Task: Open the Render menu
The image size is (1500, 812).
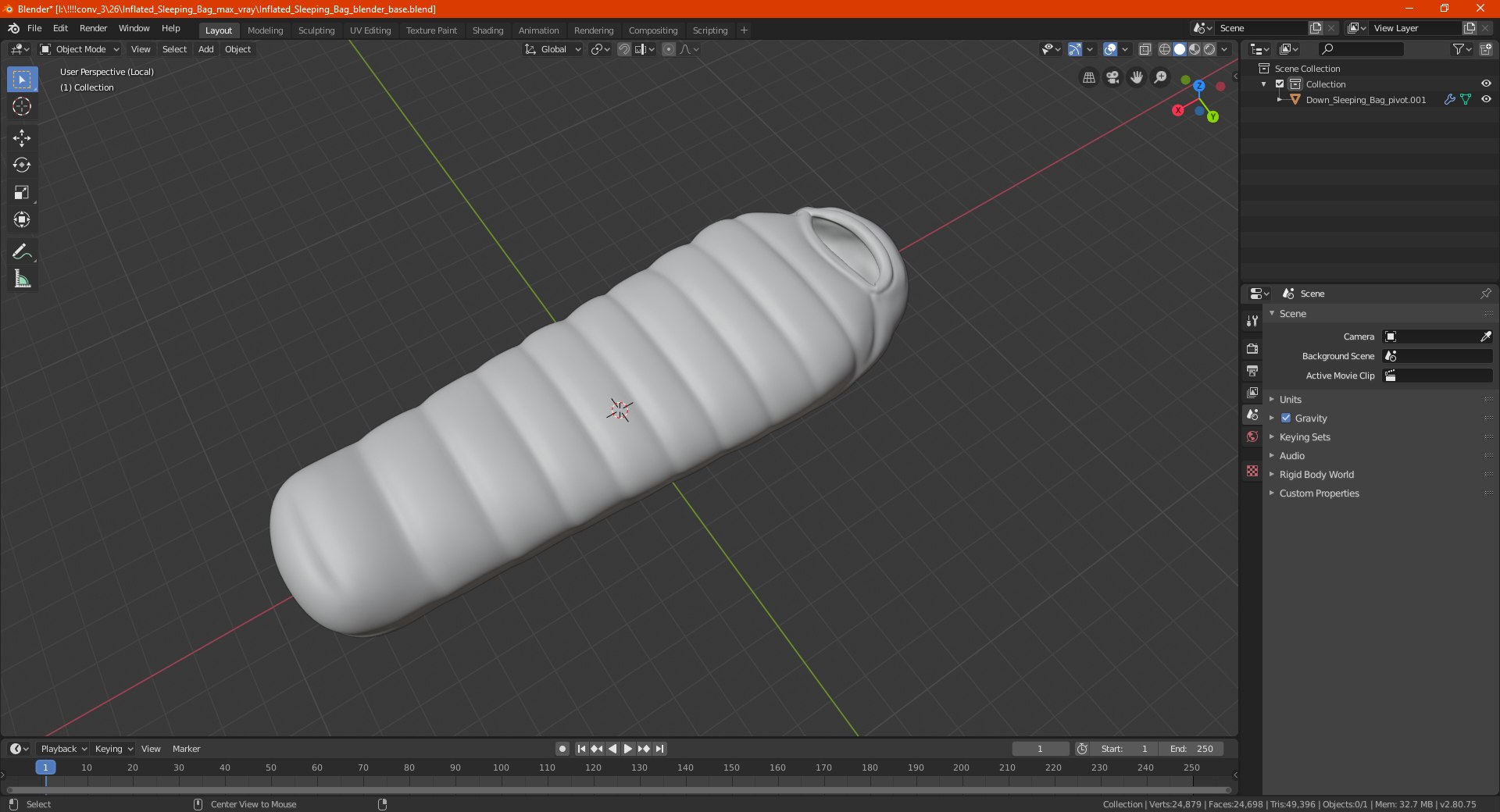Action: 93,28
